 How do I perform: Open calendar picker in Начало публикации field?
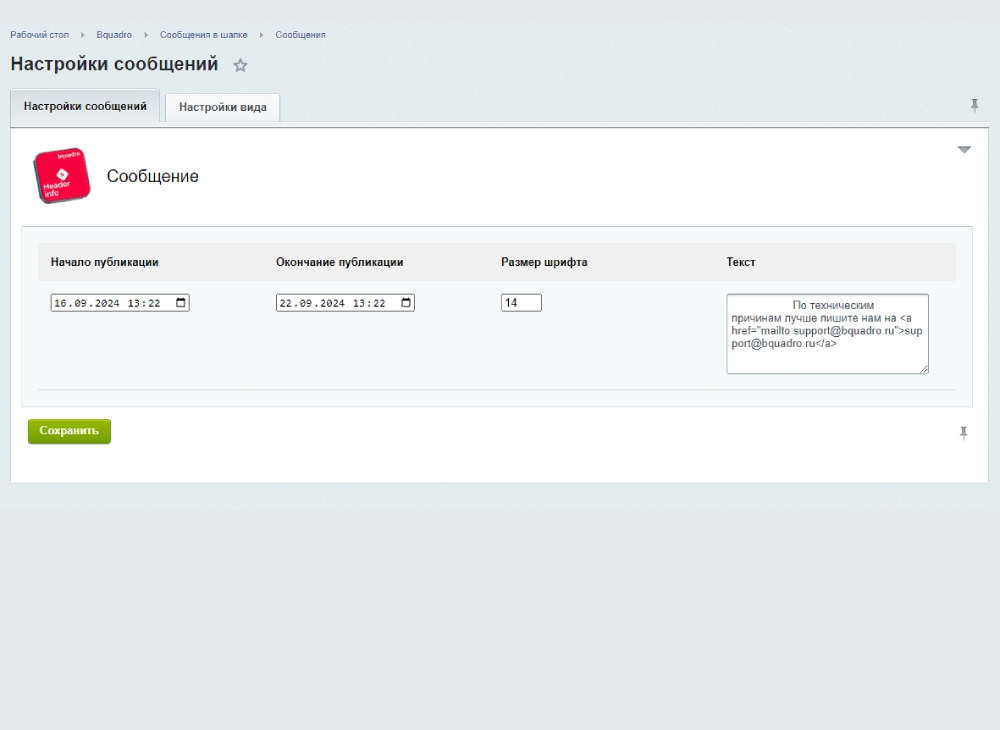[180, 303]
